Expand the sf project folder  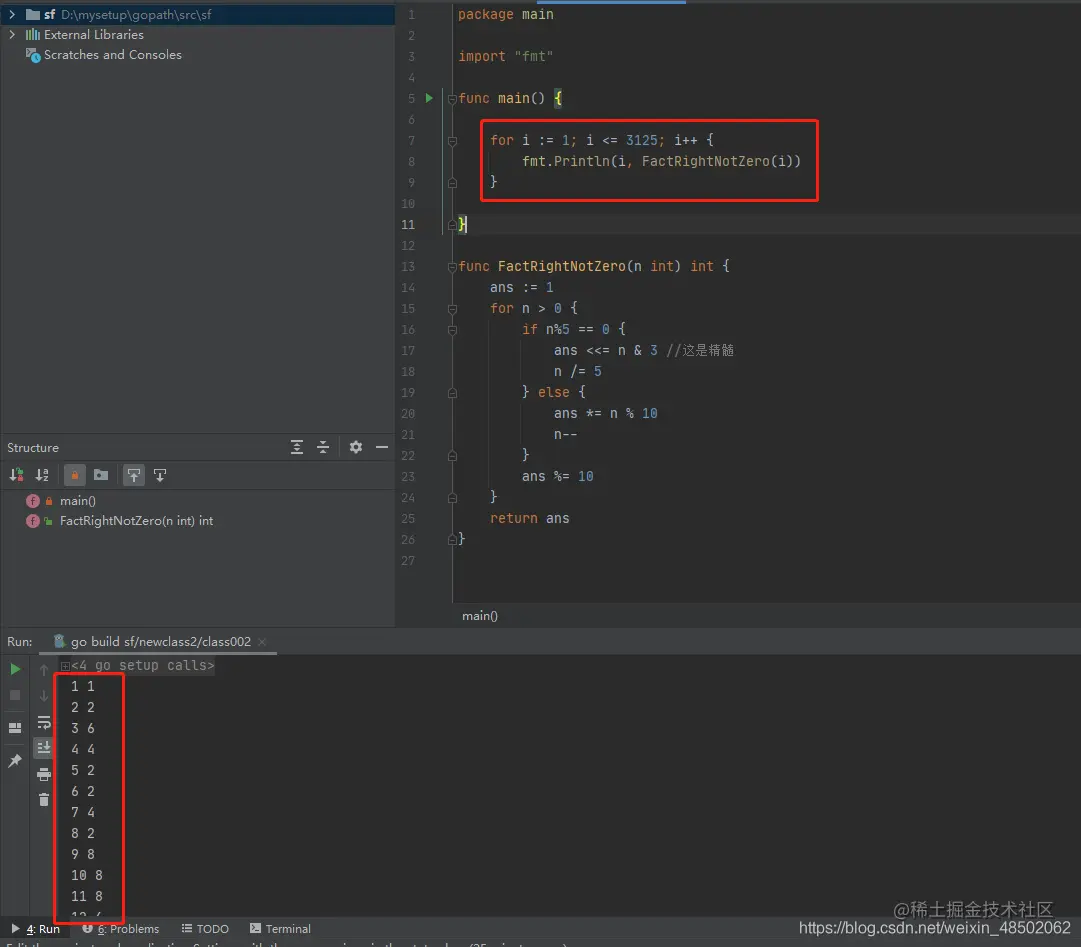[12, 14]
